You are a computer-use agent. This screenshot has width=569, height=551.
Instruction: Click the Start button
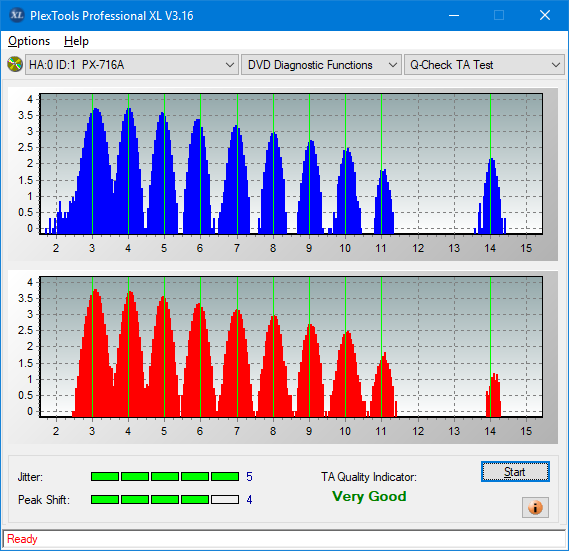point(515,472)
